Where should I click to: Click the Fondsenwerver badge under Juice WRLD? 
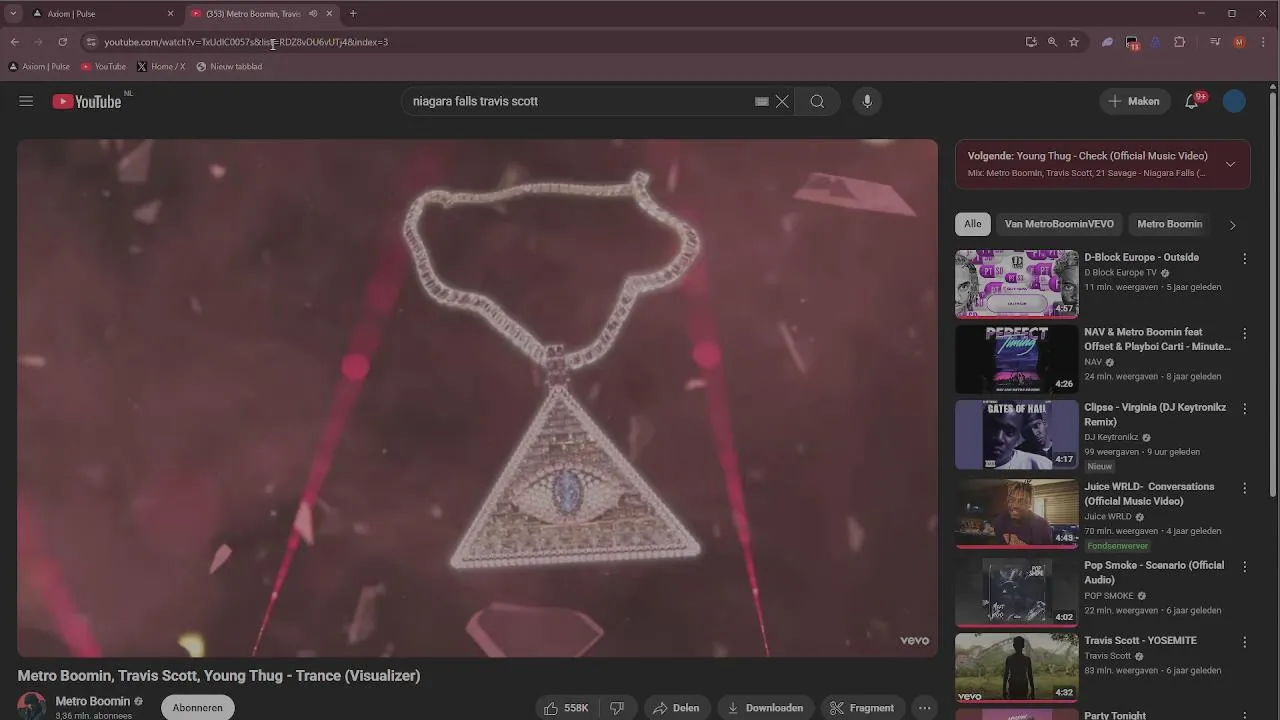[1118, 546]
